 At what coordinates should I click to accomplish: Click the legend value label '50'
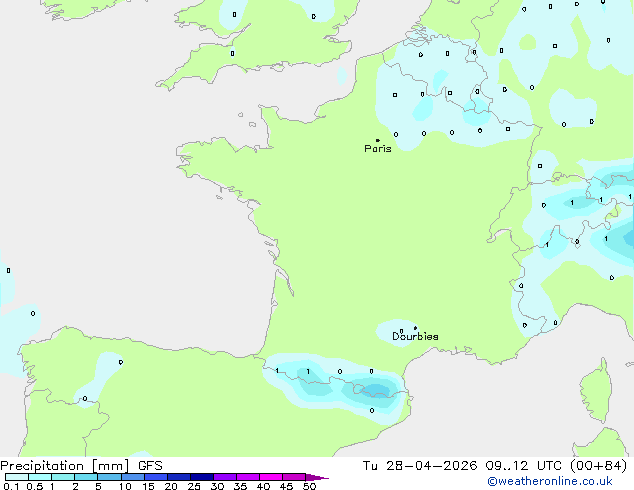[x=309, y=486]
